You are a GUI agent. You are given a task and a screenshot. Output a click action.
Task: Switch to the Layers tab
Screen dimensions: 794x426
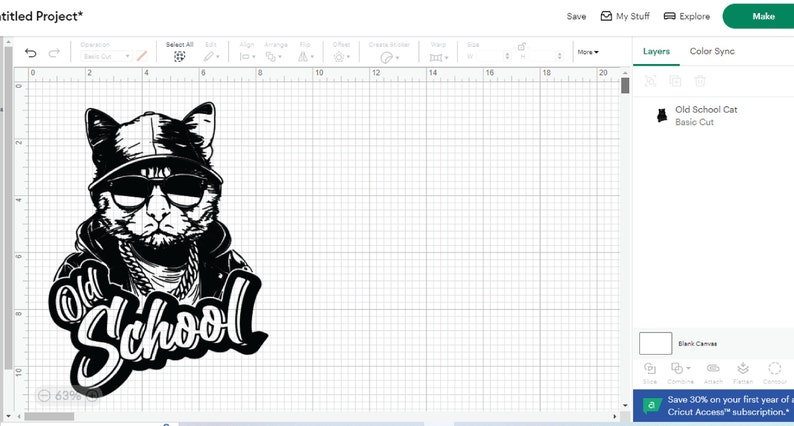(x=656, y=51)
